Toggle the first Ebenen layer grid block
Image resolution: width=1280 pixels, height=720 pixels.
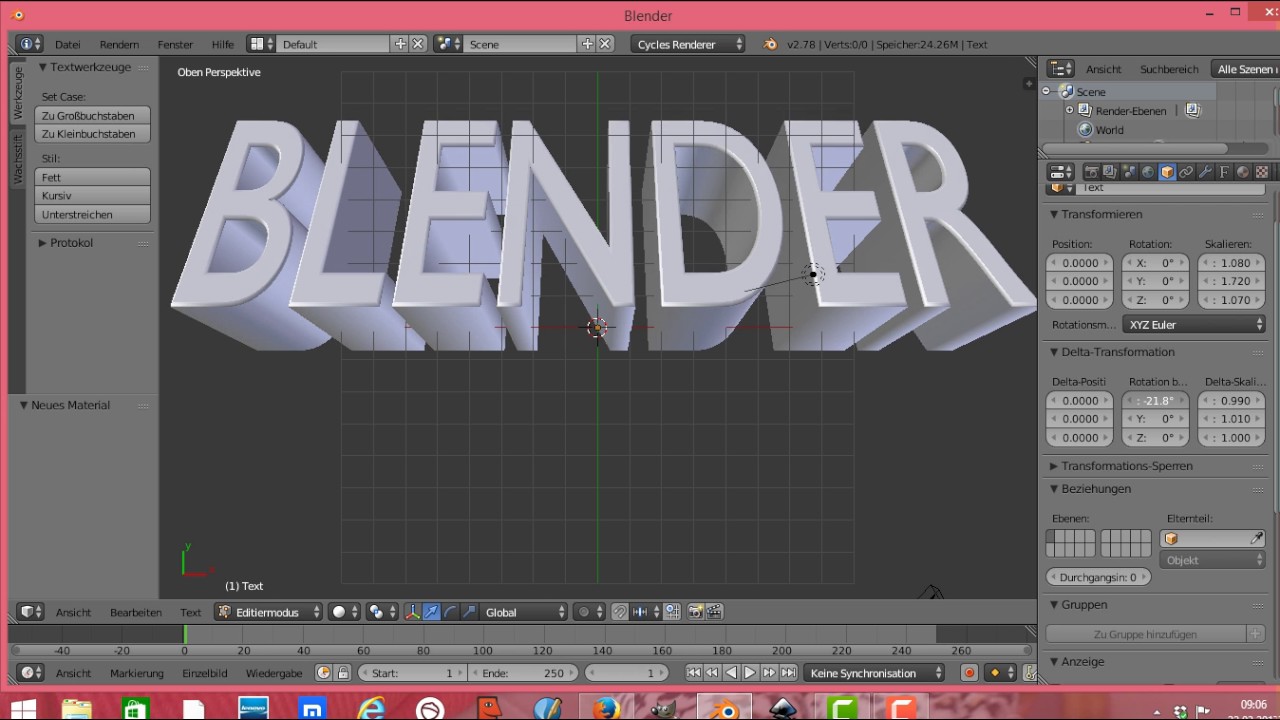[1070, 543]
